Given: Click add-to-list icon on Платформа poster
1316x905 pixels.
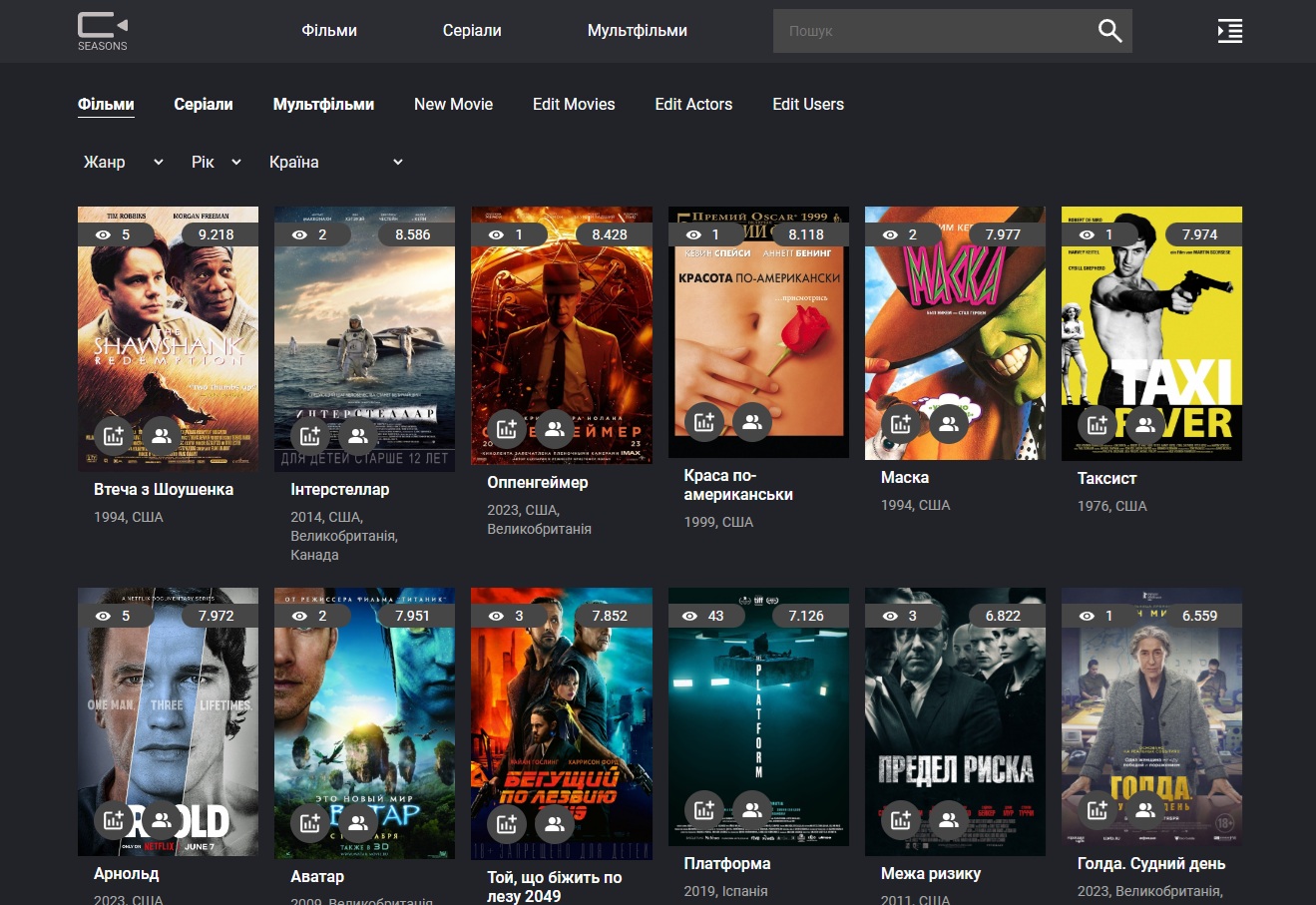Looking at the screenshot, I should click(704, 810).
